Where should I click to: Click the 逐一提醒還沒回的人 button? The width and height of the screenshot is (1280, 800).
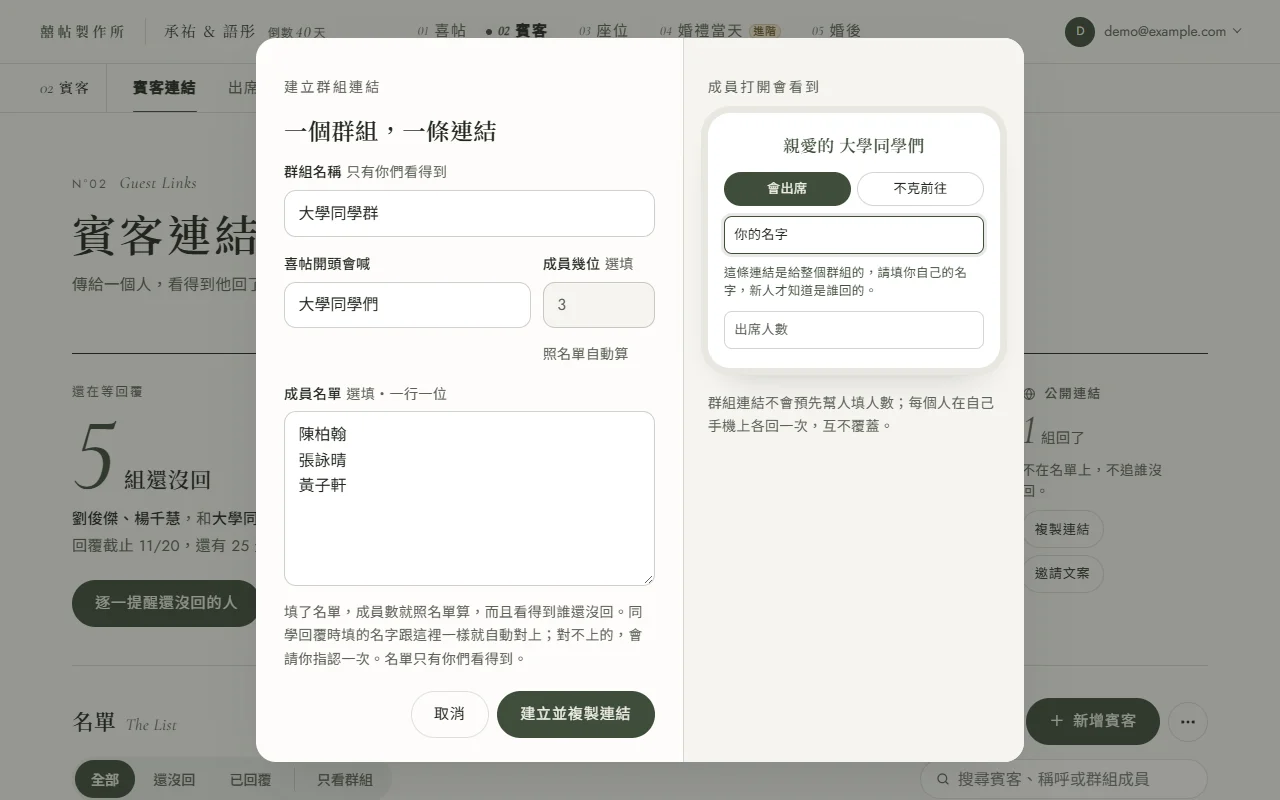166,603
